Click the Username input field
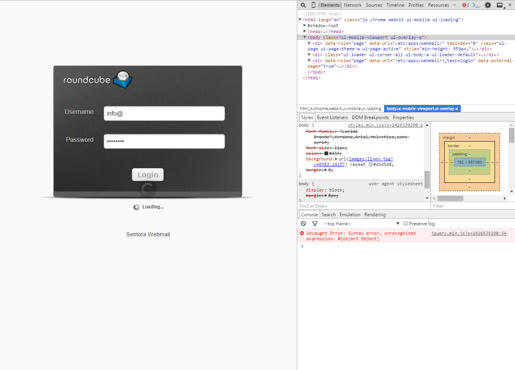The width and height of the screenshot is (515, 370). click(x=164, y=114)
